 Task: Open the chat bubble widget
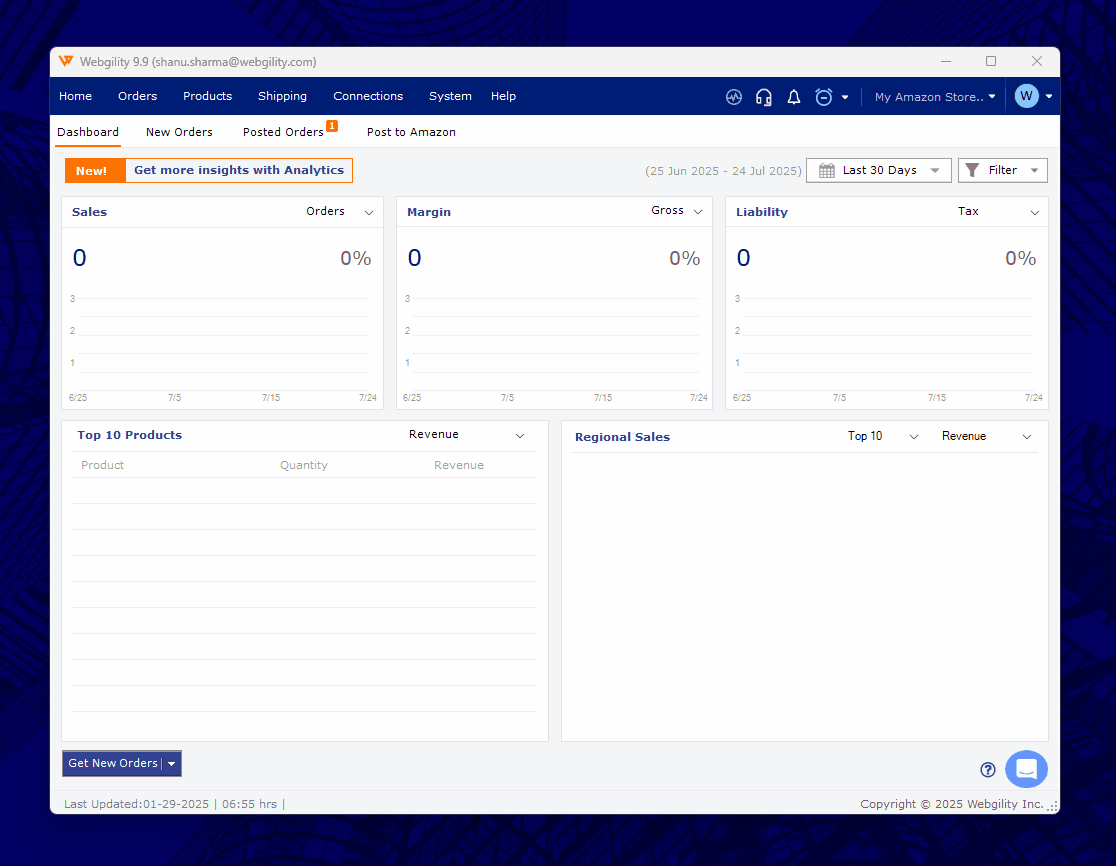click(x=1026, y=769)
